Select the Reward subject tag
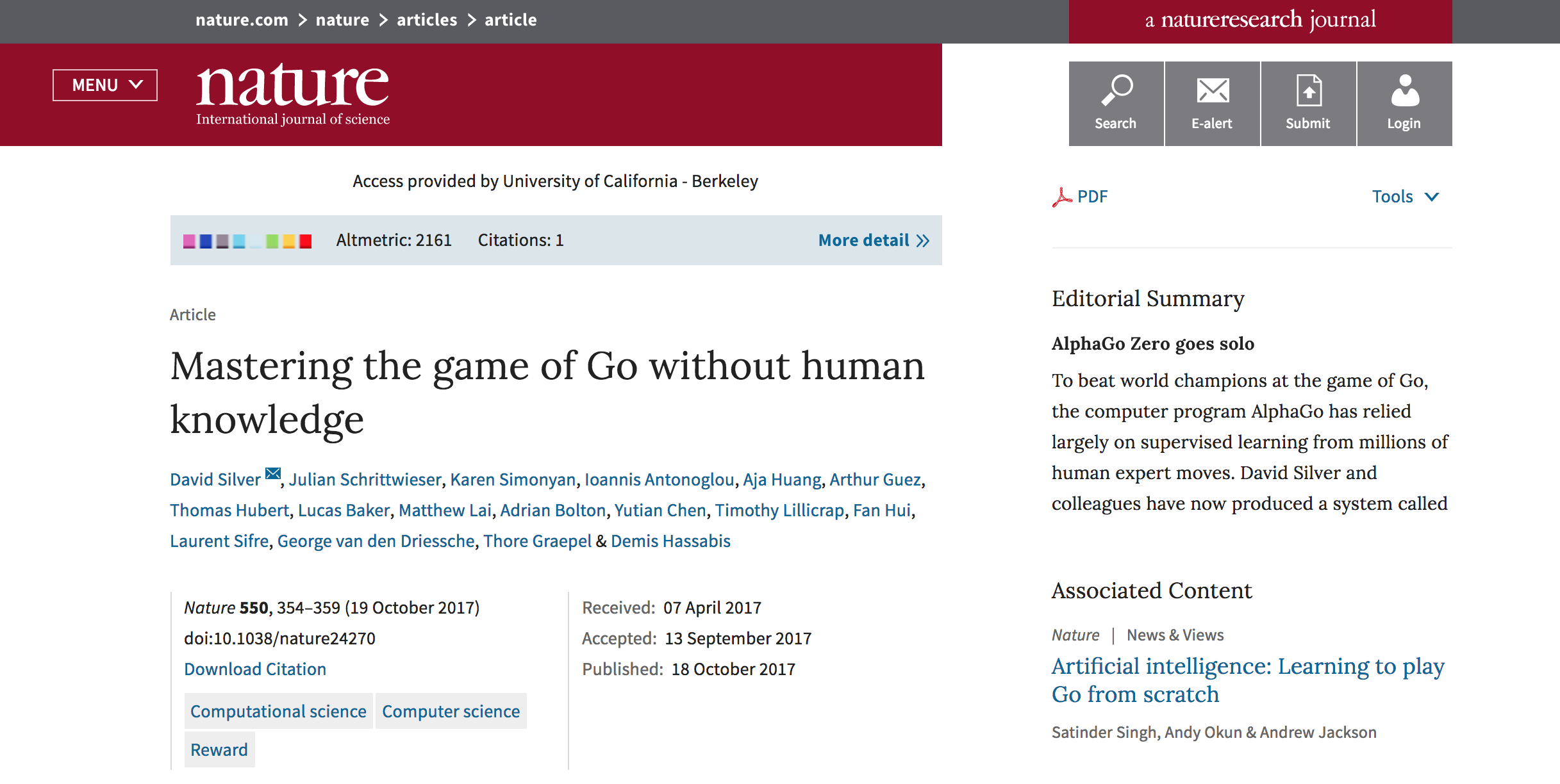This screenshot has height=784, width=1560. [x=219, y=750]
